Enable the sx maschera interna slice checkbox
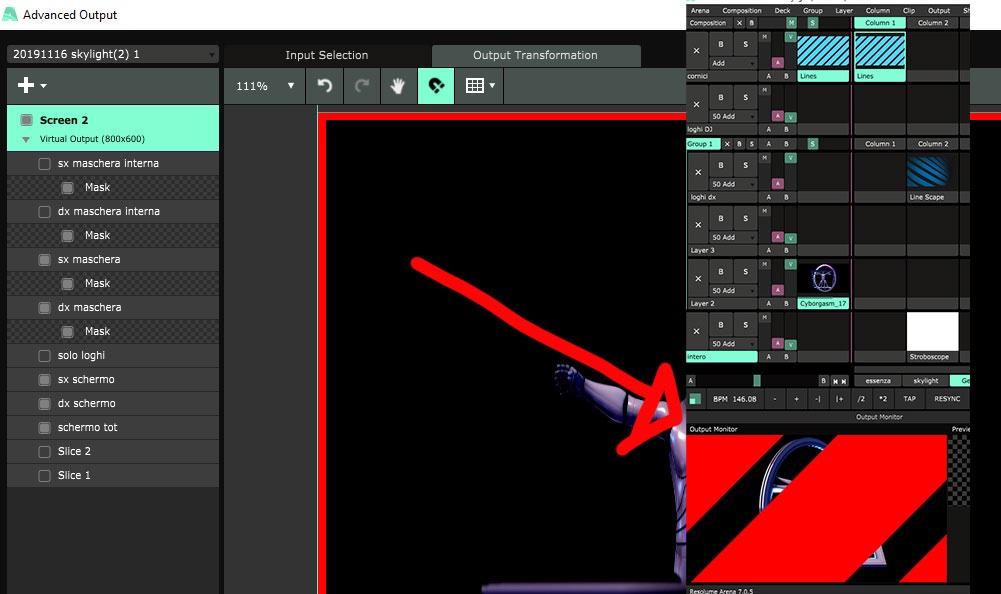This screenshot has height=594, width=1001. coord(45,164)
